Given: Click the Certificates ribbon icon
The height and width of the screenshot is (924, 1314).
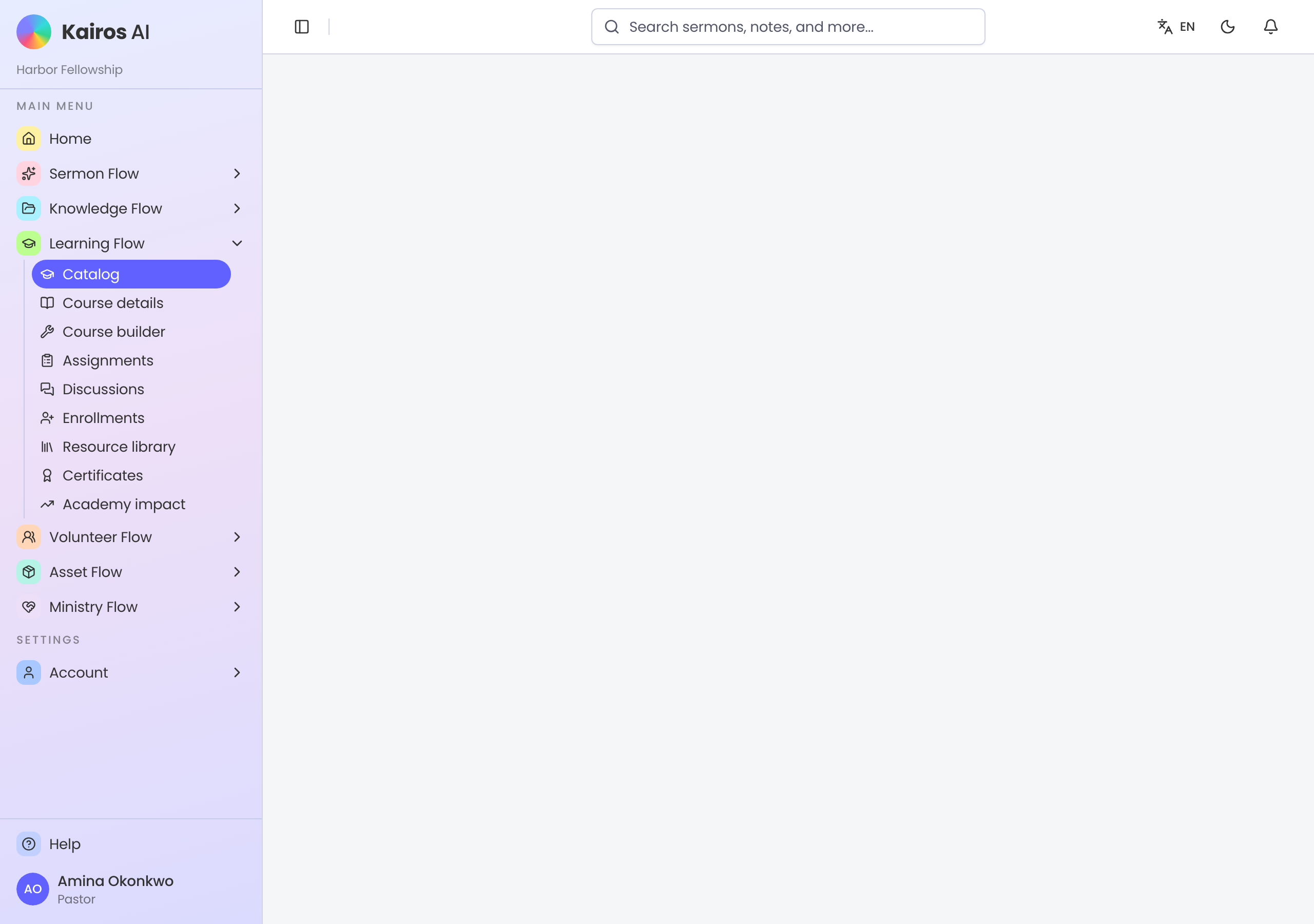Looking at the screenshot, I should tap(47, 475).
